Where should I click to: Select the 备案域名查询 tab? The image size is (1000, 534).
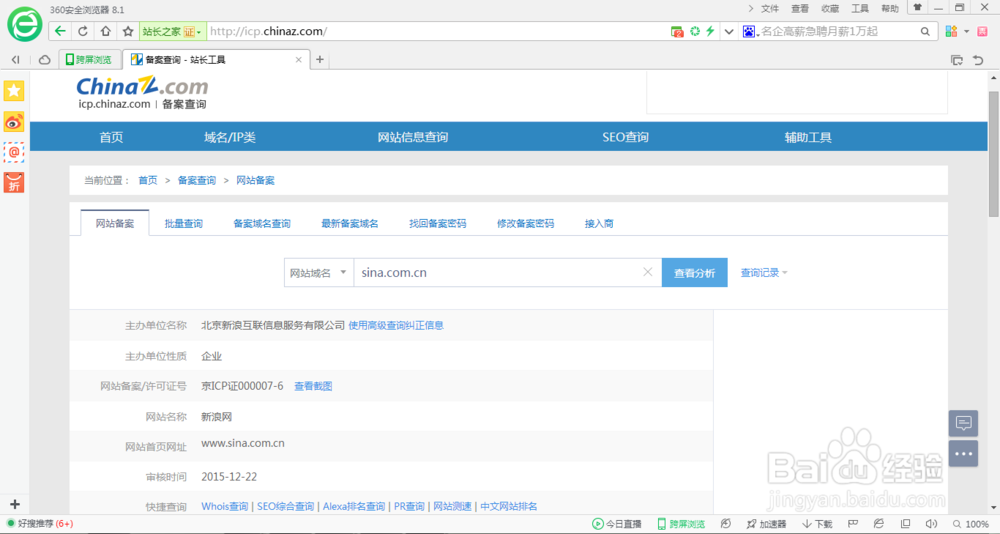pyautogui.click(x=262, y=223)
